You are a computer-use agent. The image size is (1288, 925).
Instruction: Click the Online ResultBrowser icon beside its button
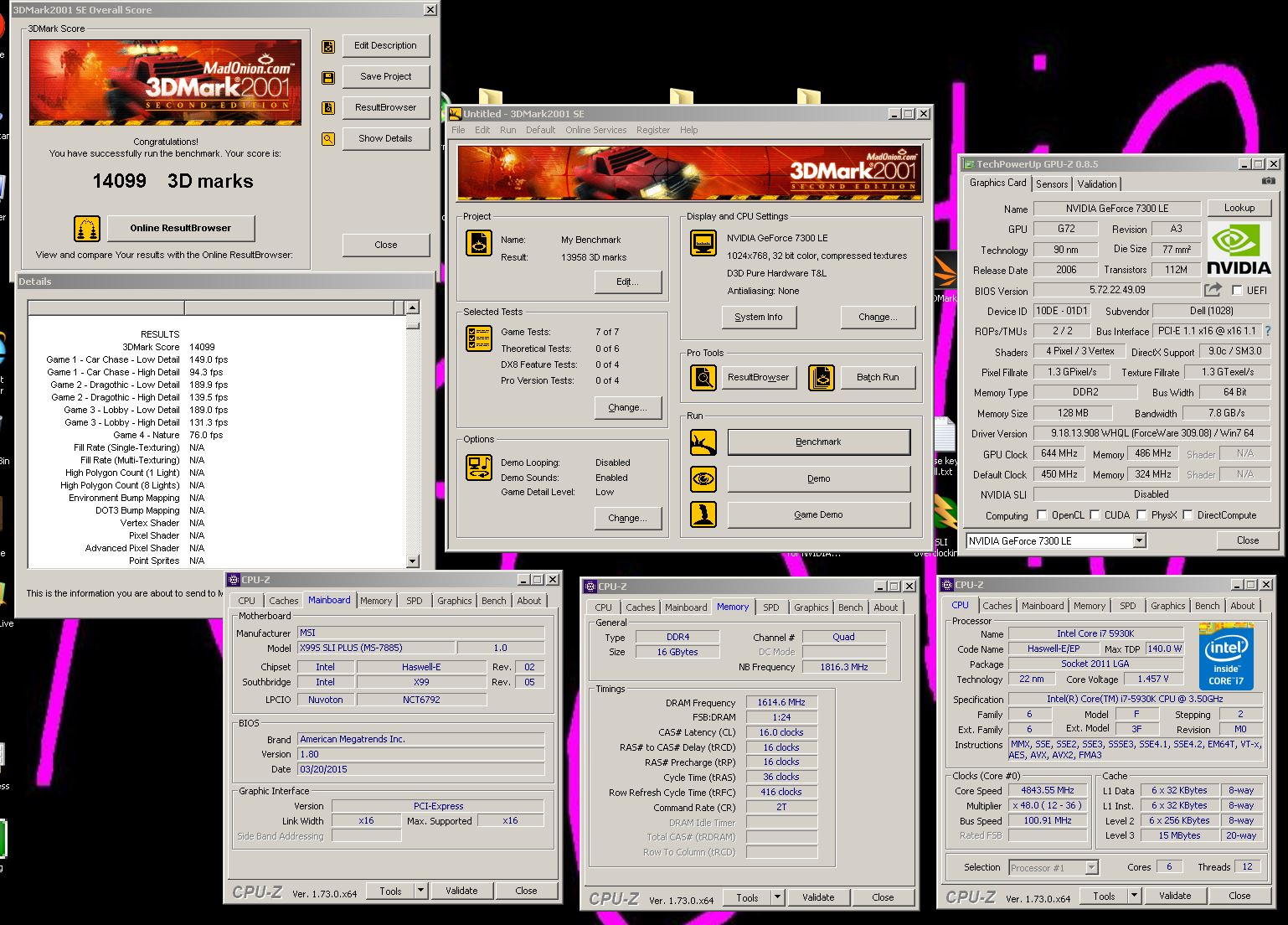click(x=87, y=228)
